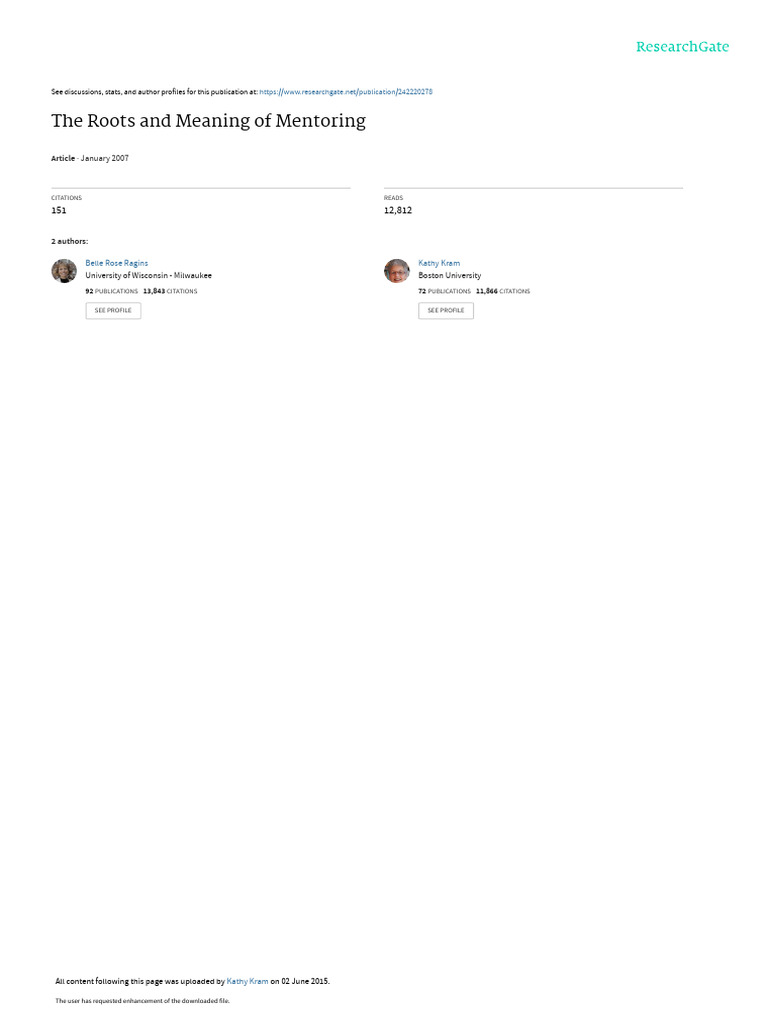
Task: Click 92 Publications under Belle Rose Ragins
Action: (x=112, y=291)
